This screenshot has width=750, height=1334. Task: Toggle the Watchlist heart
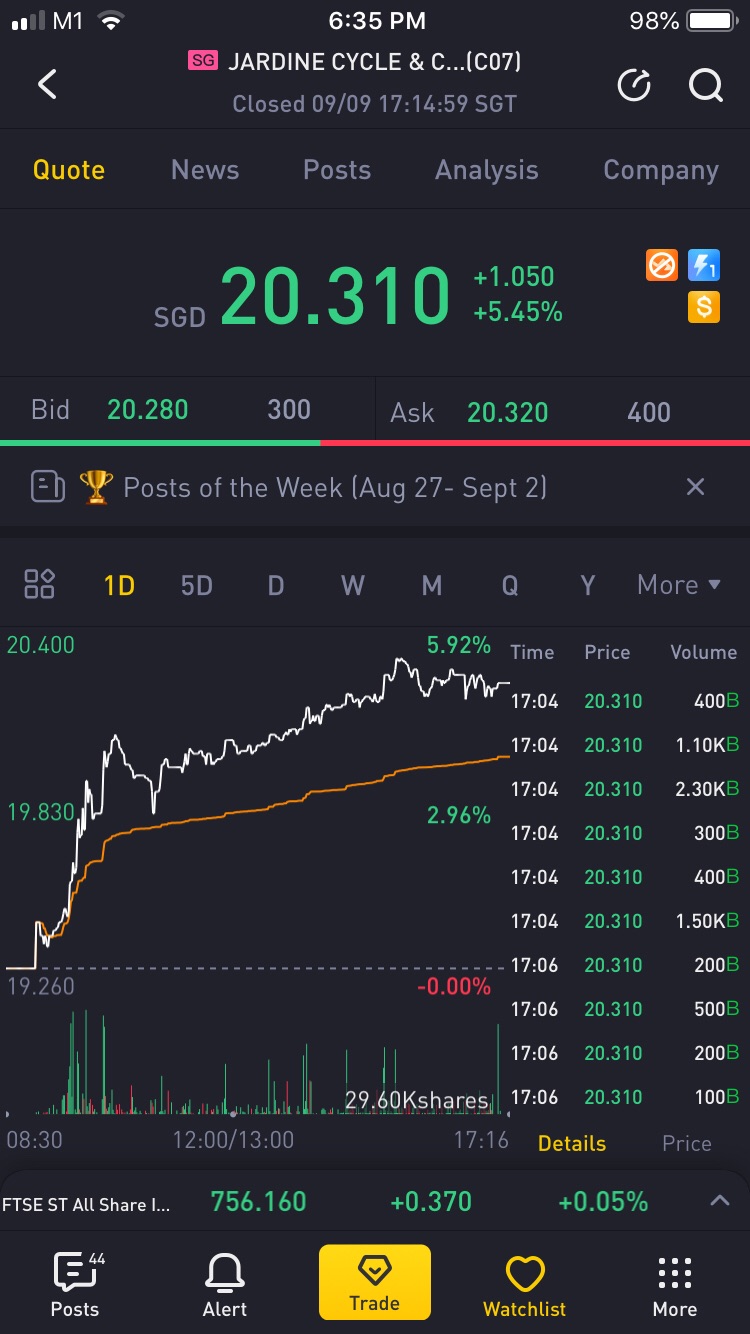pos(524,1285)
